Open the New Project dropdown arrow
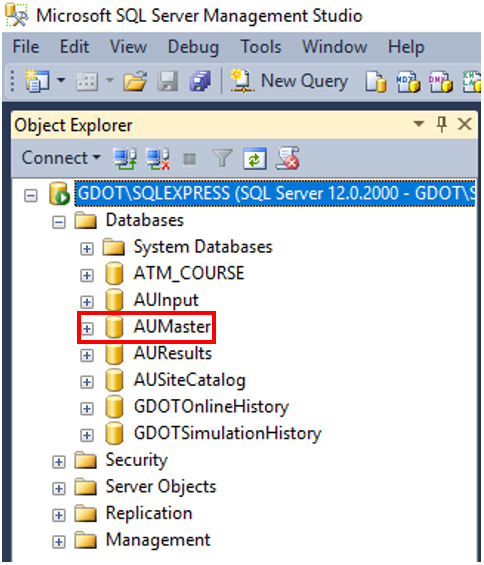 click(x=61, y=80)
